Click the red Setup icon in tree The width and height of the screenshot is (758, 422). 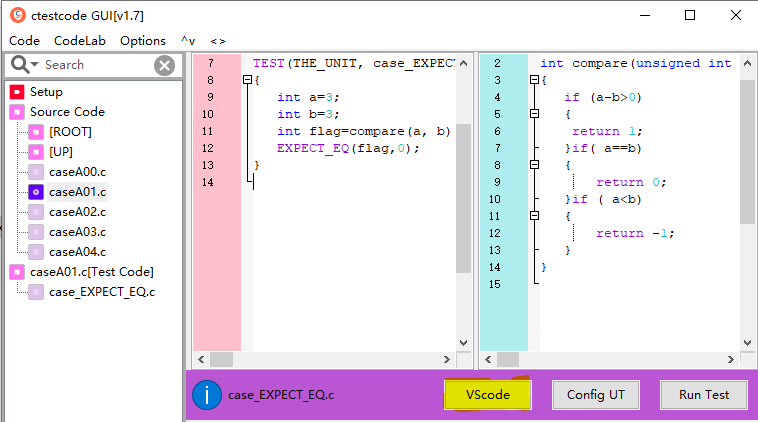pyautogui.click(x=17, y=92)
